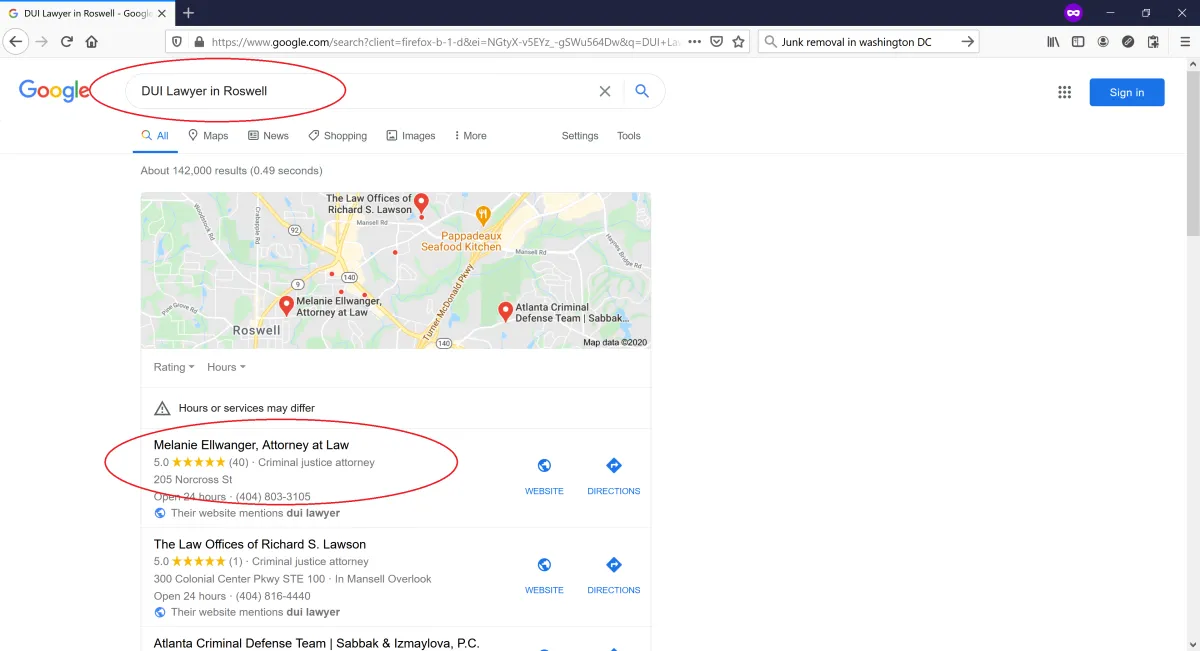
Task: Click the browser Back arrow button
Action: pos(15,42)
